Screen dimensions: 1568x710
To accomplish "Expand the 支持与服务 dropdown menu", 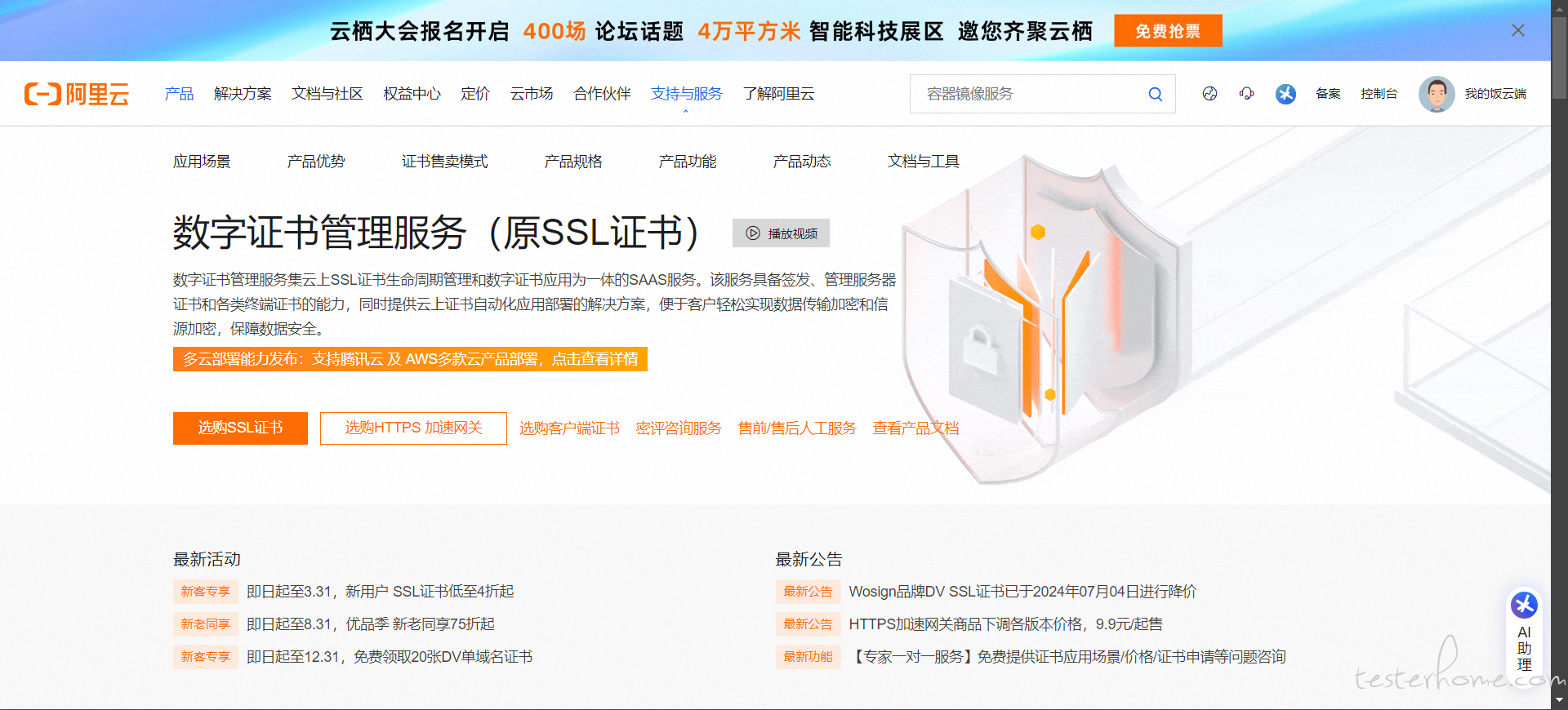I will coord(687,94).
